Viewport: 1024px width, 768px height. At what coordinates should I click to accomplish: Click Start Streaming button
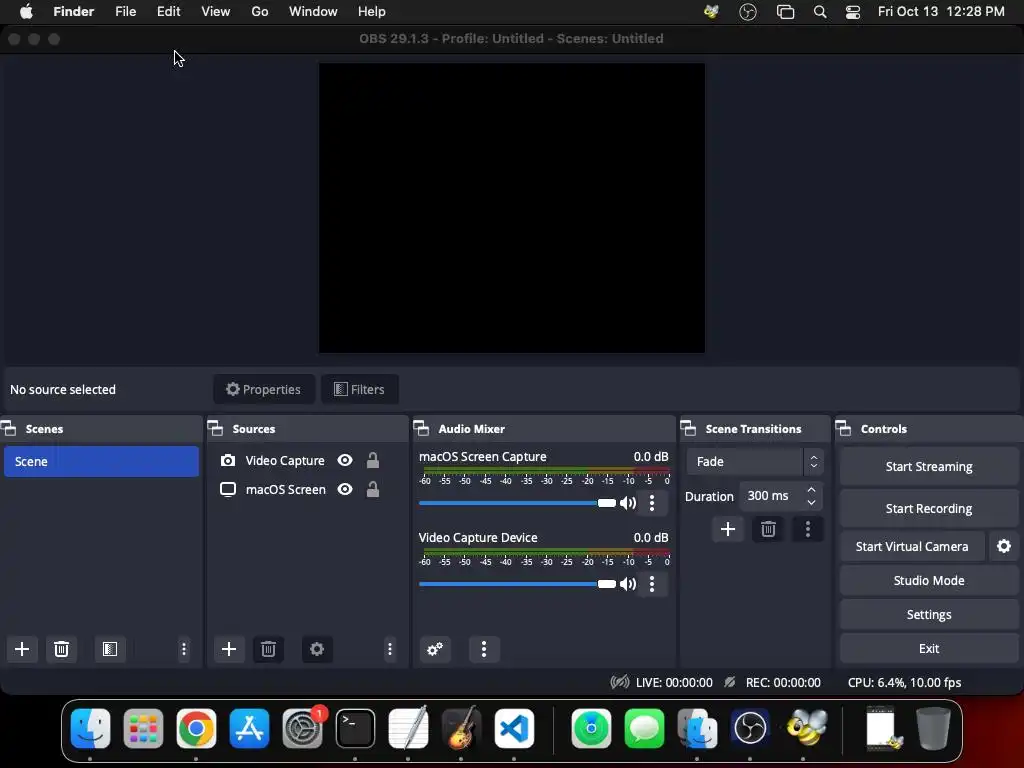tap(929, 466)
